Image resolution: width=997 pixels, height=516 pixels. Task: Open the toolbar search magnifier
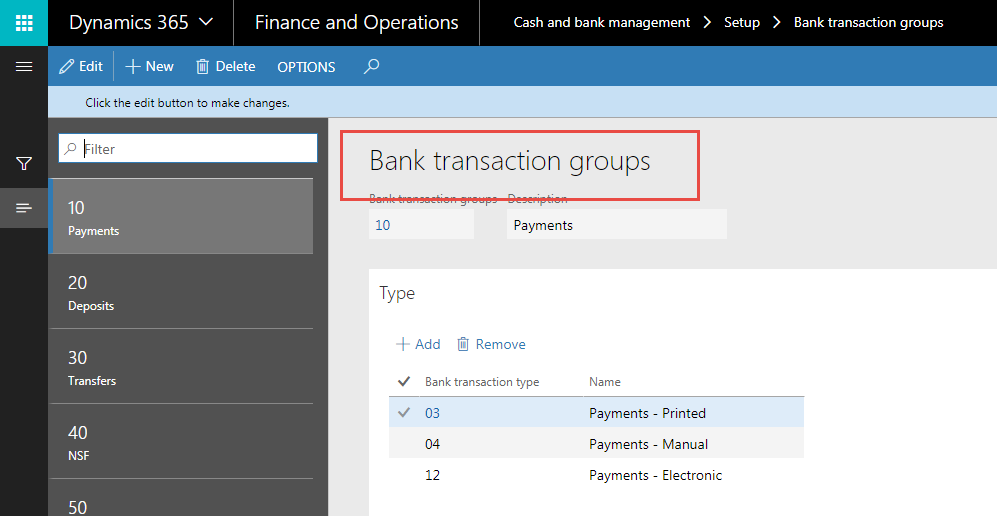point(371,66)
